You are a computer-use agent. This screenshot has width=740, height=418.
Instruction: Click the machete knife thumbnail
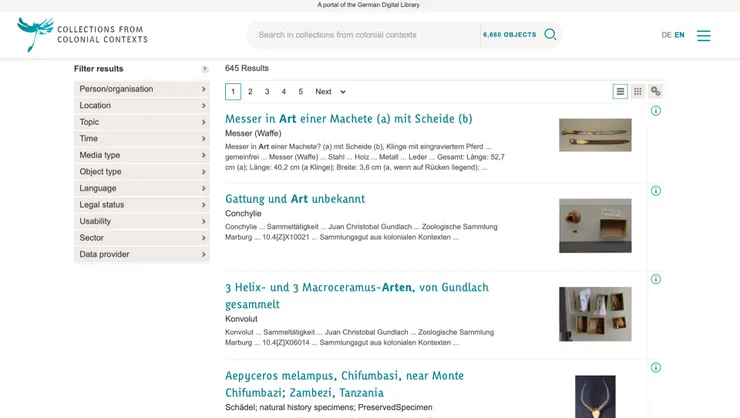[x=595, y=135]
